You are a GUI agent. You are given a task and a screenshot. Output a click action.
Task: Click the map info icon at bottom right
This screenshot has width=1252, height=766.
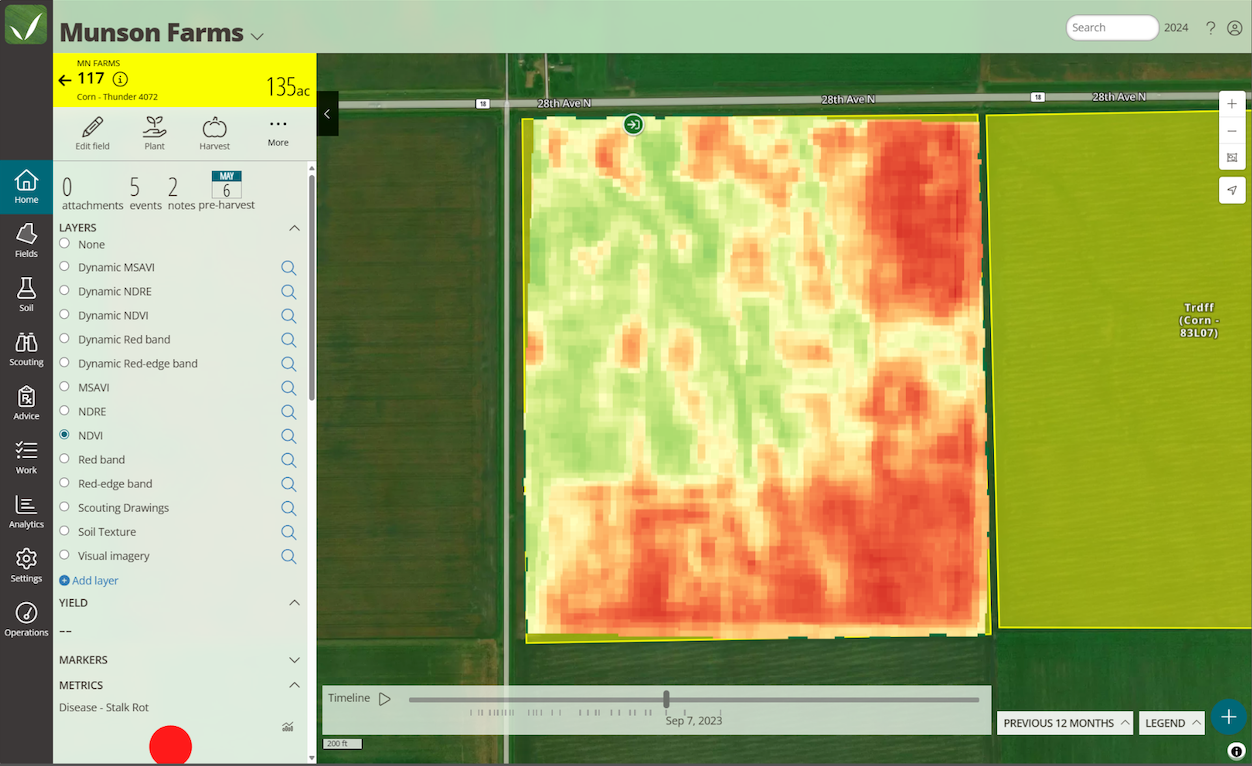click(1236, 751)
